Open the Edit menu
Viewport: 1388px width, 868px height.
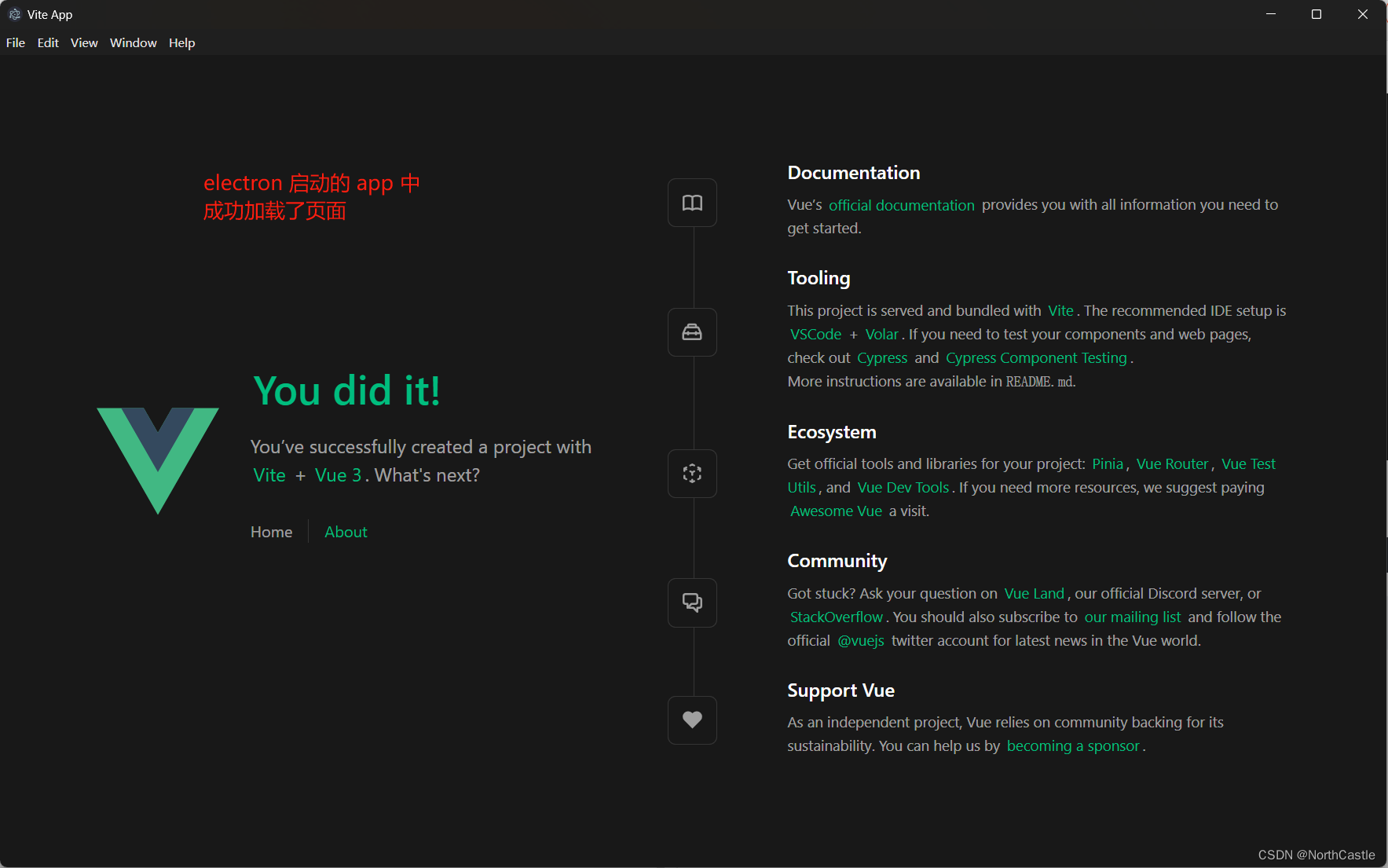tap(48, 43)
